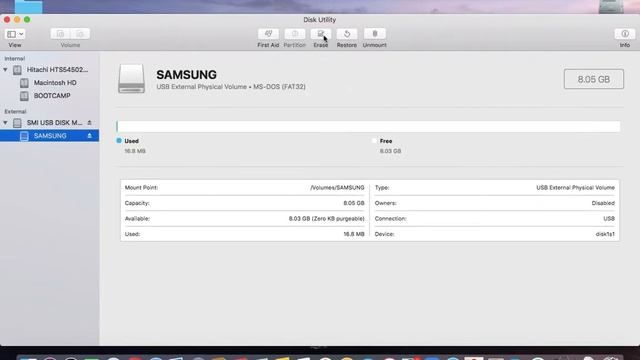
Task: Eject the SMI USB DISK
Action: tap(89, 122)
